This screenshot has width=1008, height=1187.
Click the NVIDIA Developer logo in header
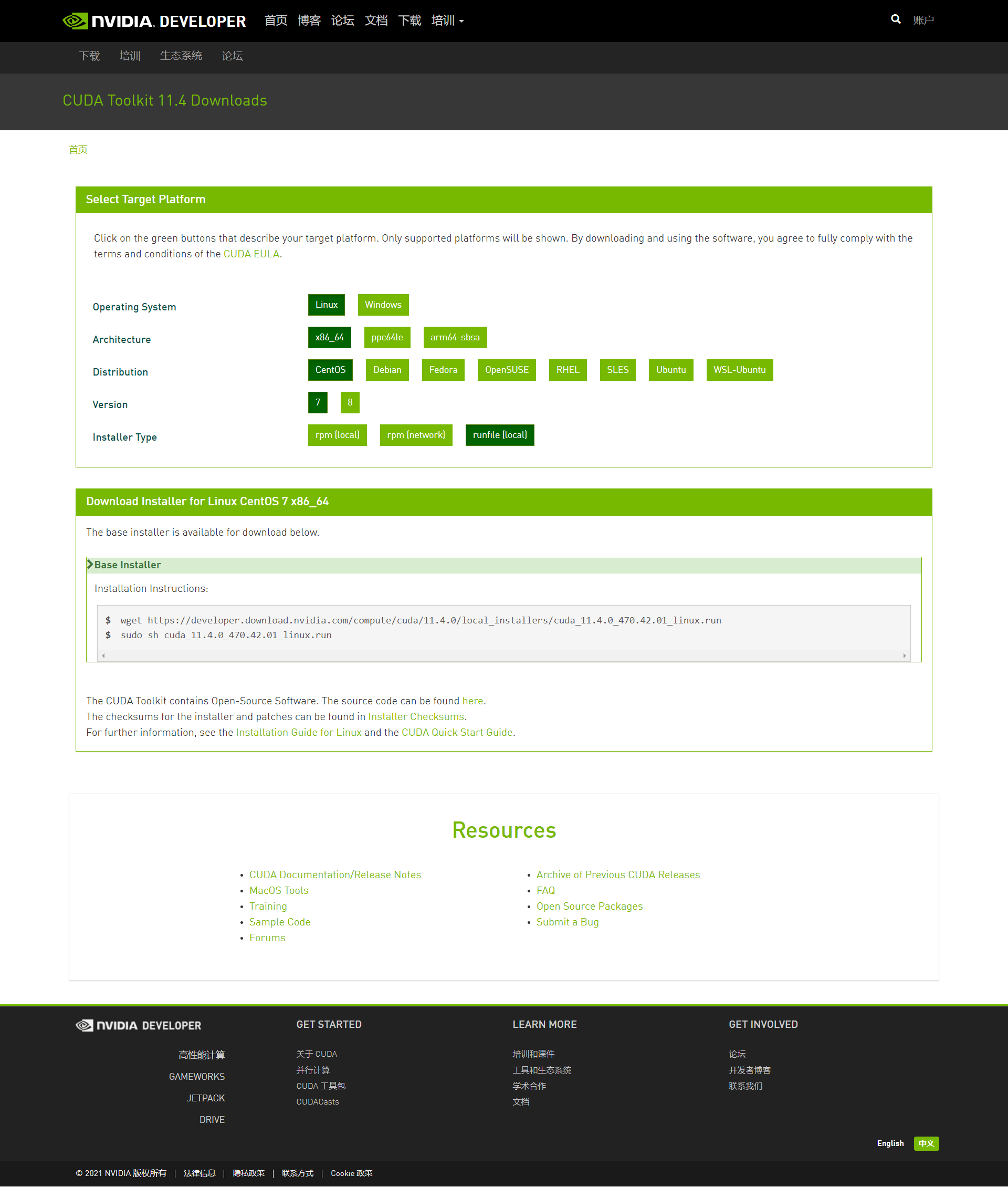tap(154, 21)
